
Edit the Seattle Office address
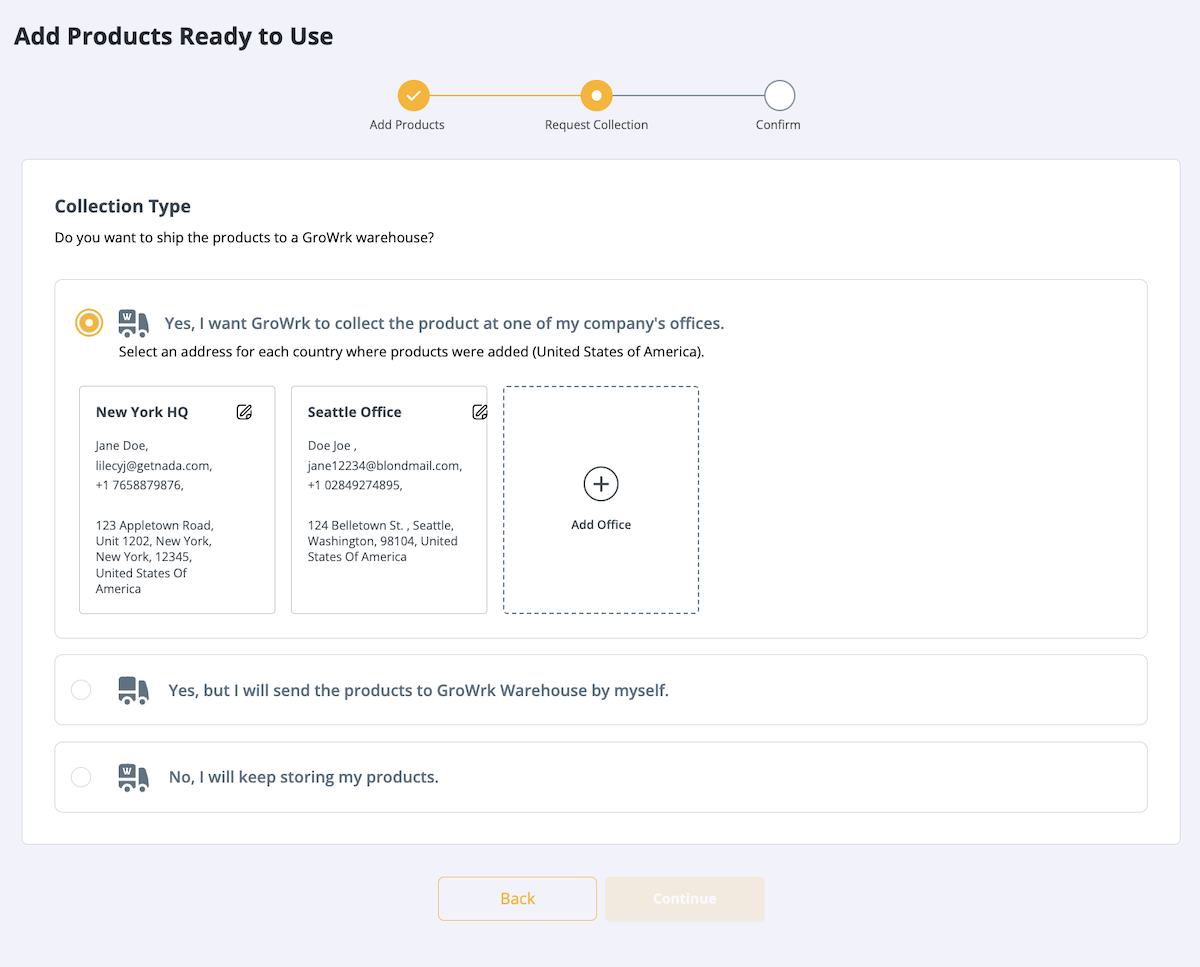point(480,412)
